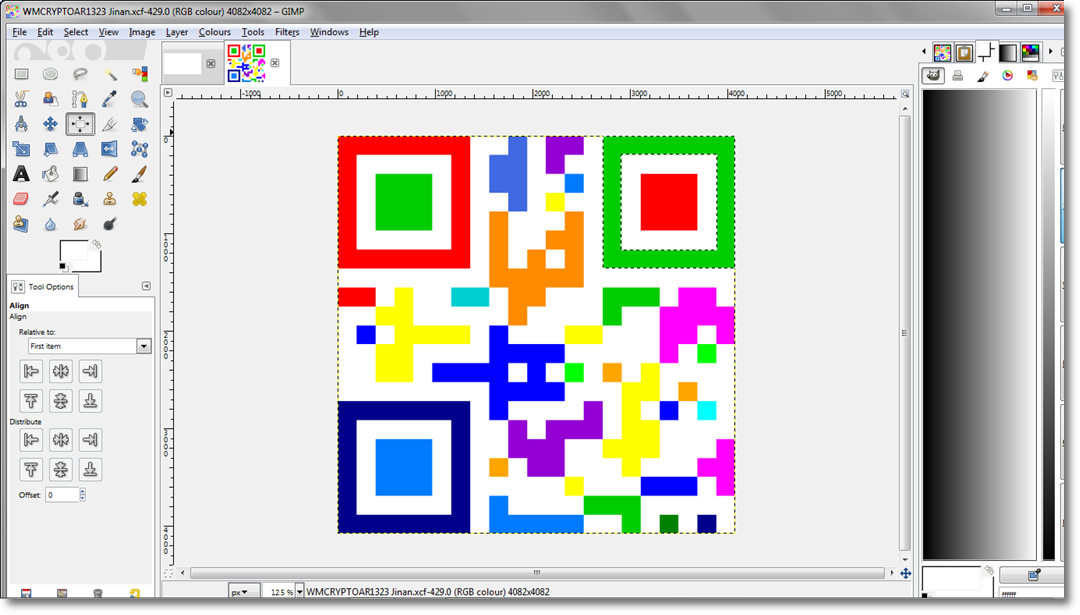Select the Scissors Select tool
This screenshot has width=1080, height=615.
21,99
